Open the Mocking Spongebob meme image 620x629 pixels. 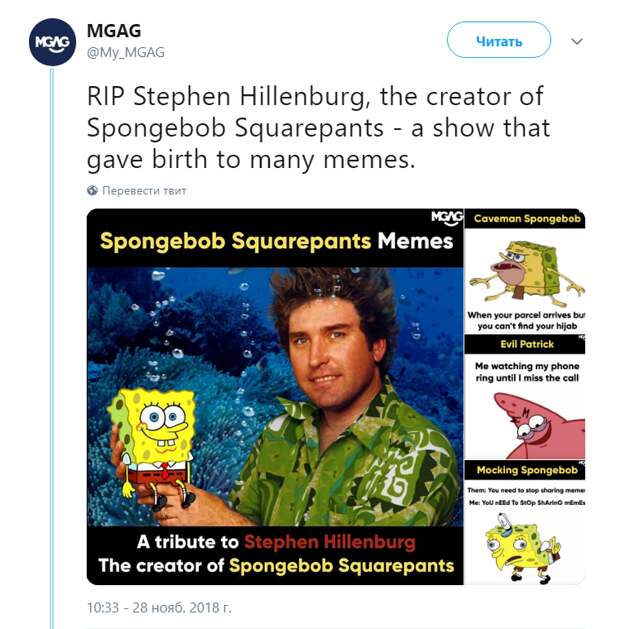(x=525, y=523)
